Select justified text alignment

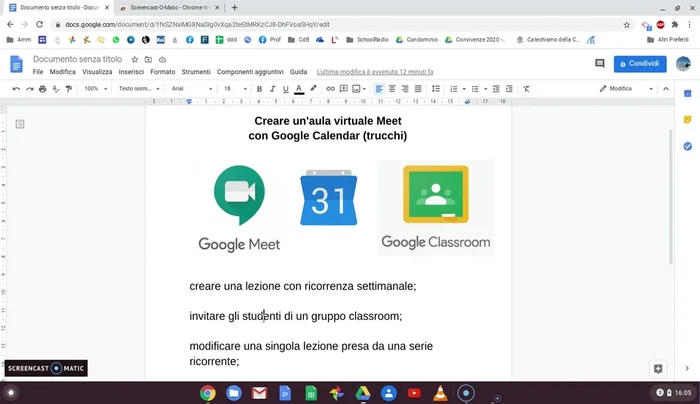pos(418,89)
